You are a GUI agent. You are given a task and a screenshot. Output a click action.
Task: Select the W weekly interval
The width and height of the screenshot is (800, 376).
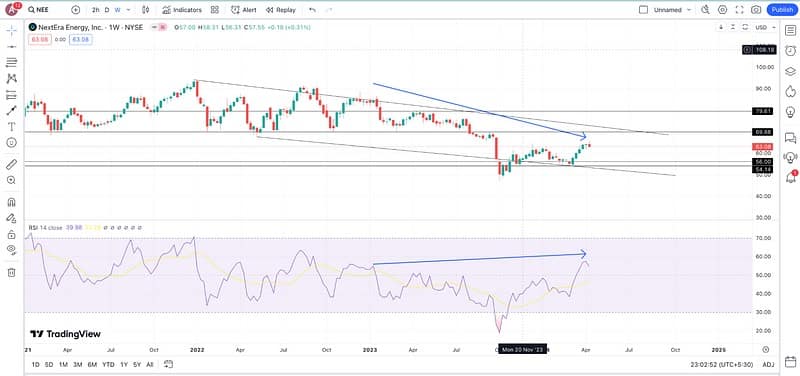pos(117,10)
